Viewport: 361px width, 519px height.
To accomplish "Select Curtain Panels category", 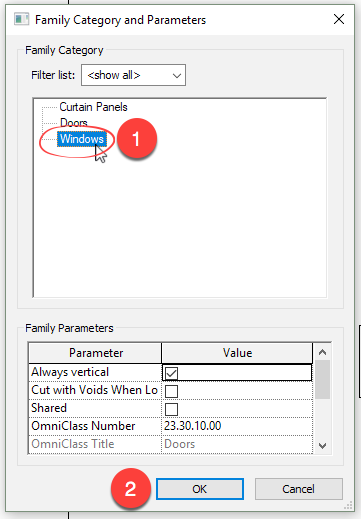I will click(x=93, y=107).
